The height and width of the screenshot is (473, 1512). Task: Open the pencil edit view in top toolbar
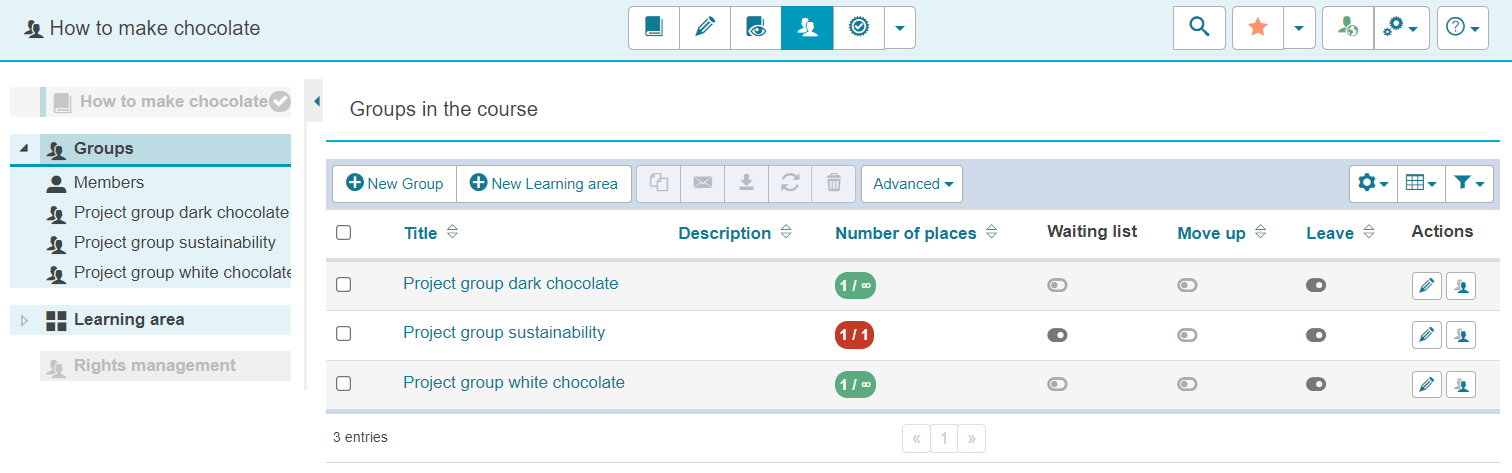pos(705,28)
